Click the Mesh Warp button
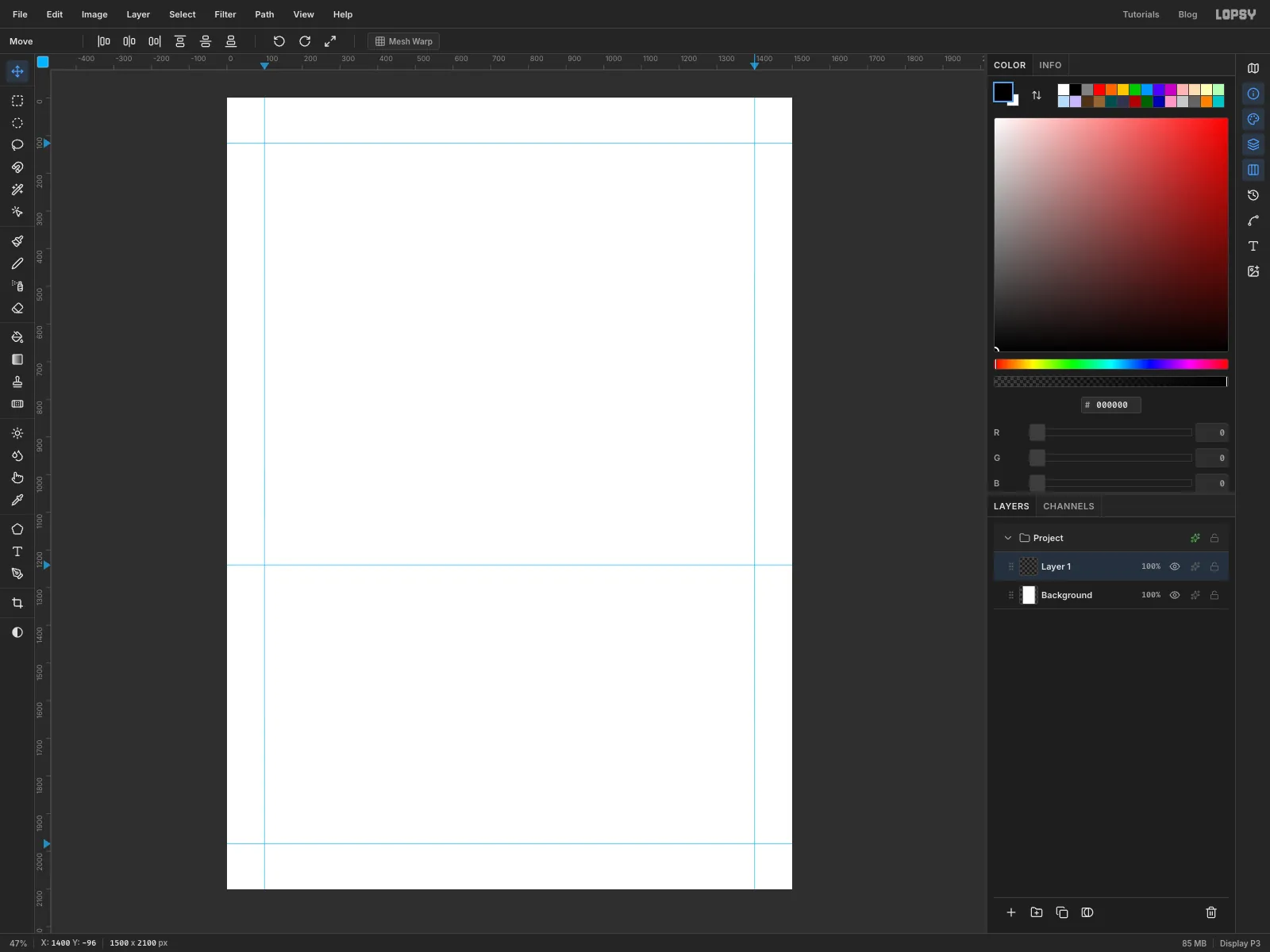The image size is (1270, 952). (404, 41)
